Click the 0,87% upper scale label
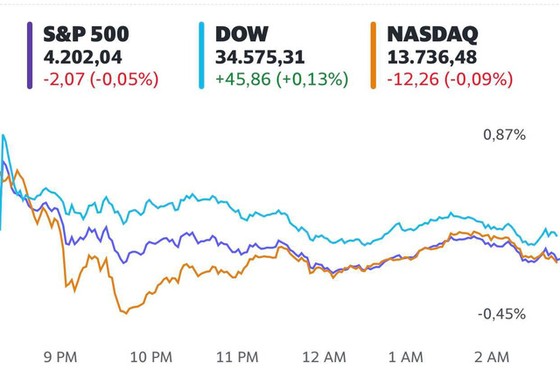 coord(504,135)
